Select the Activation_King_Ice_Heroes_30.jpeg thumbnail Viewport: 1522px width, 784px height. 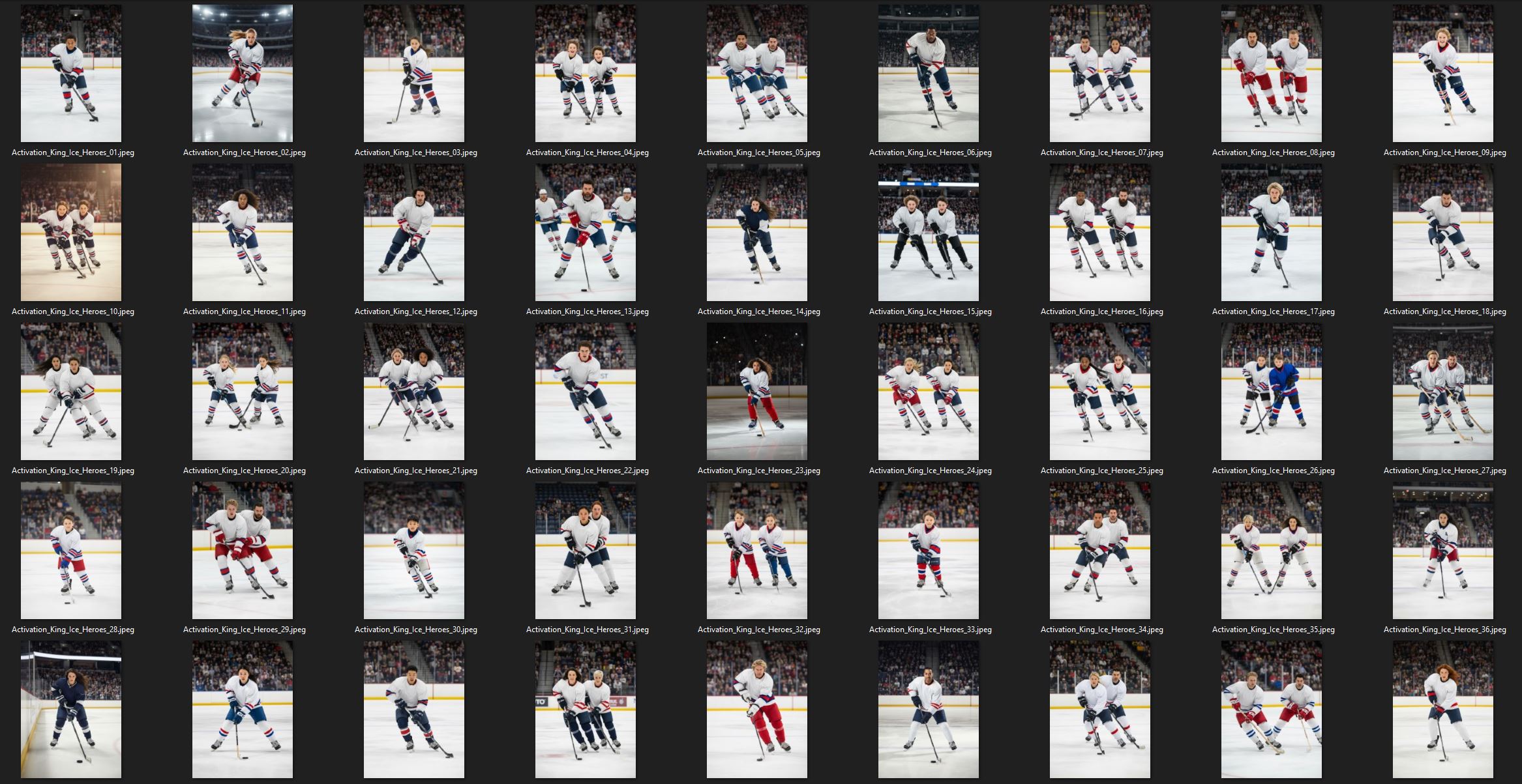click(414, 551)
